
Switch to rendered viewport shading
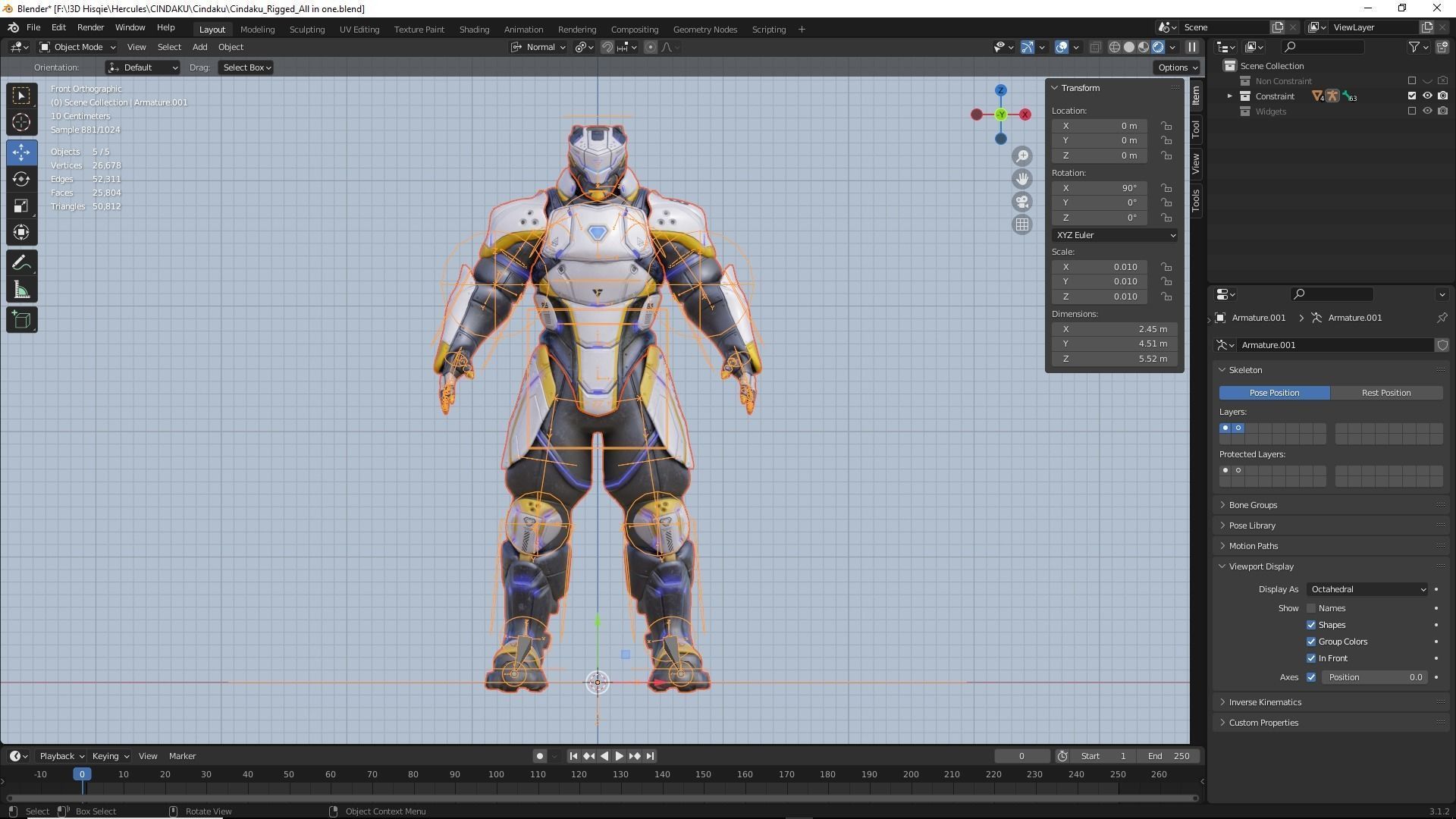pyautogui.click(x=1158, y=47)
